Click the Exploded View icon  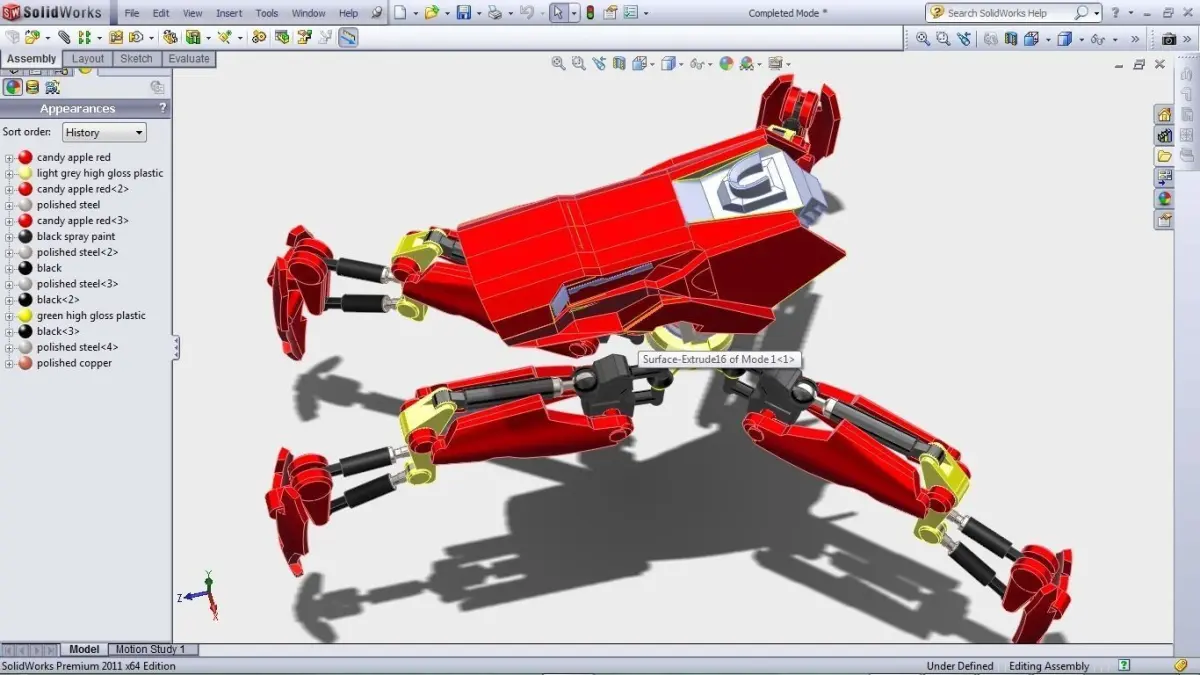(x=303, y=37)
